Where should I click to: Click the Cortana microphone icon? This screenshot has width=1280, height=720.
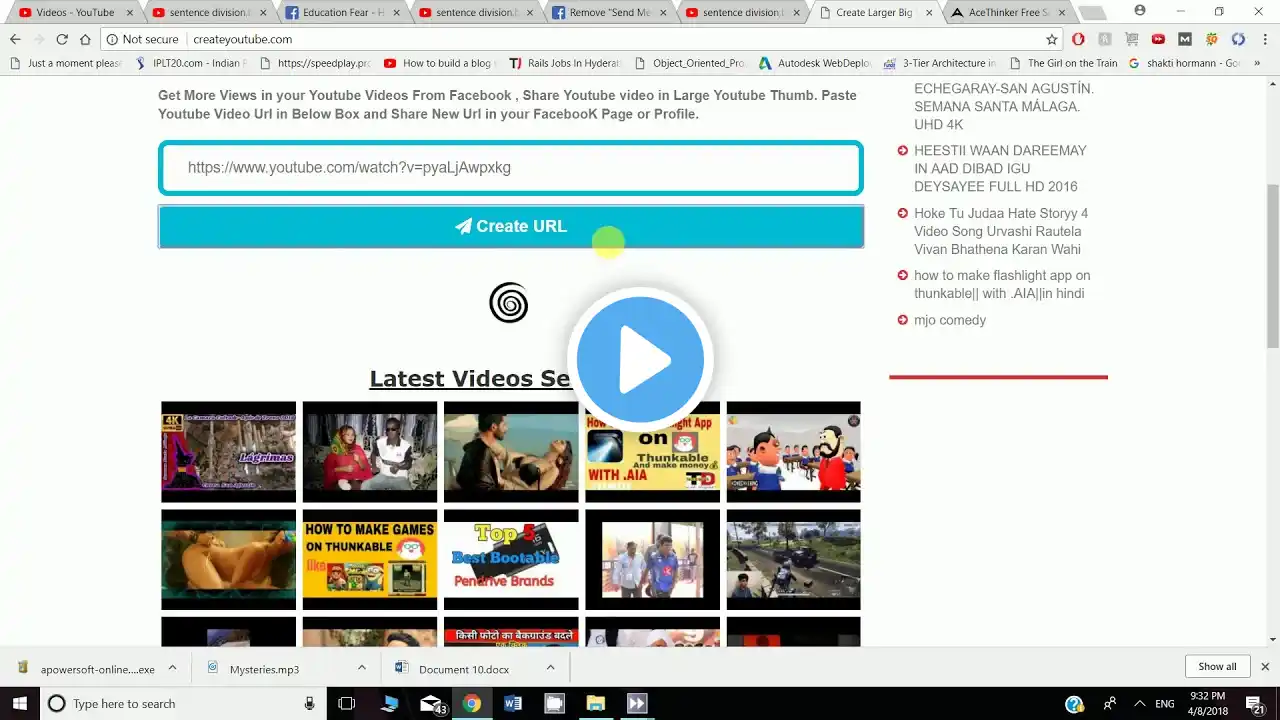point(309,704)
